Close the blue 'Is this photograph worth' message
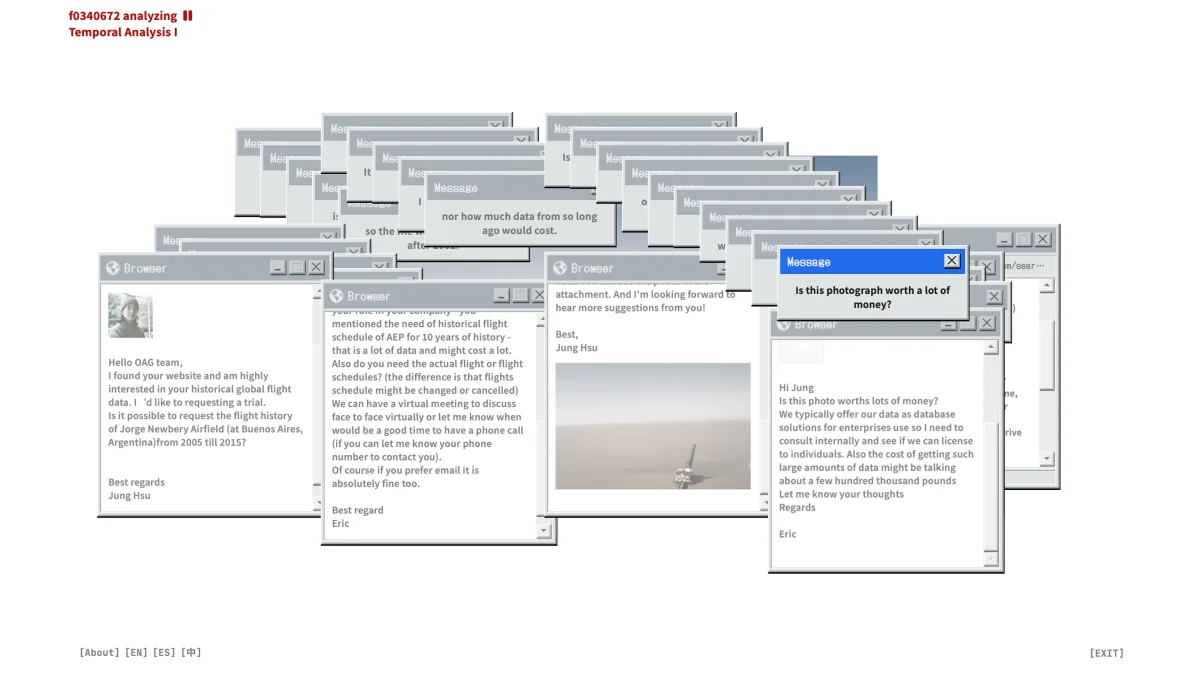 [952, 261]
